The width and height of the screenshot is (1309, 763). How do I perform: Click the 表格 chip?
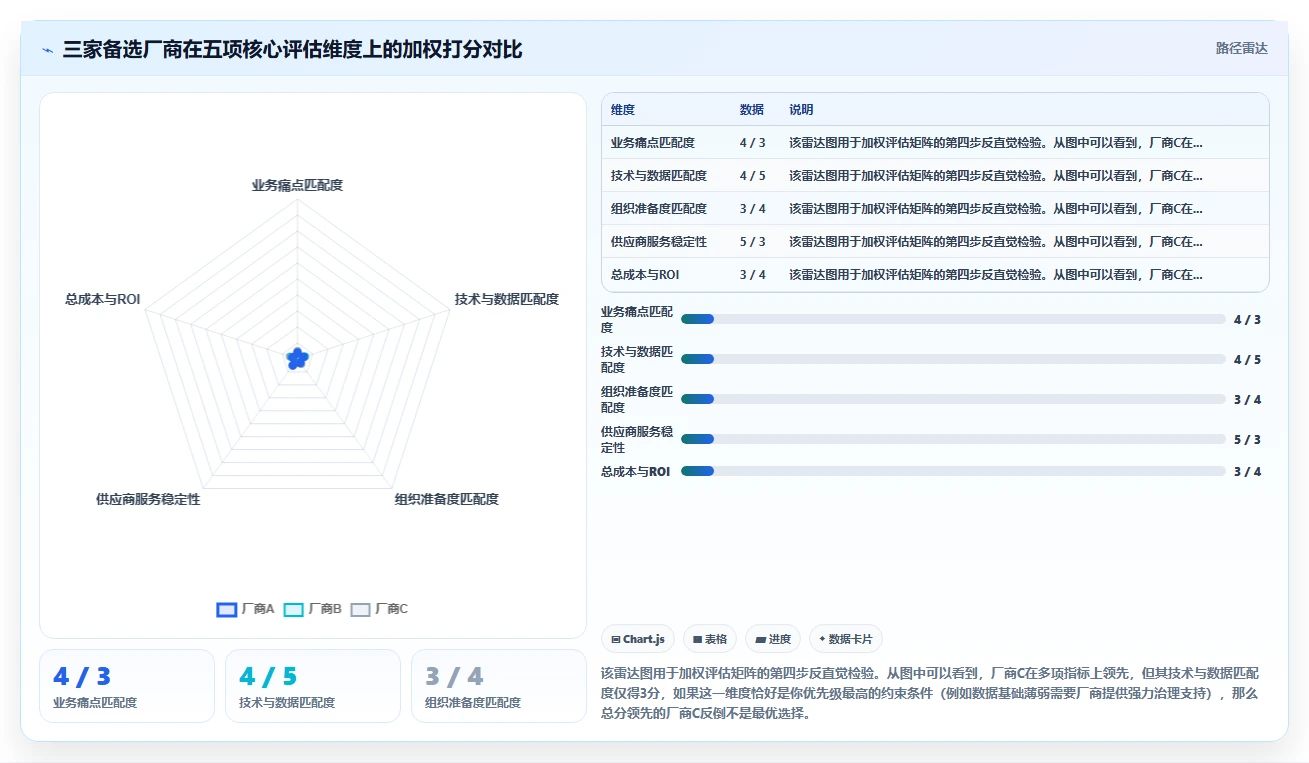click(710, 639)
